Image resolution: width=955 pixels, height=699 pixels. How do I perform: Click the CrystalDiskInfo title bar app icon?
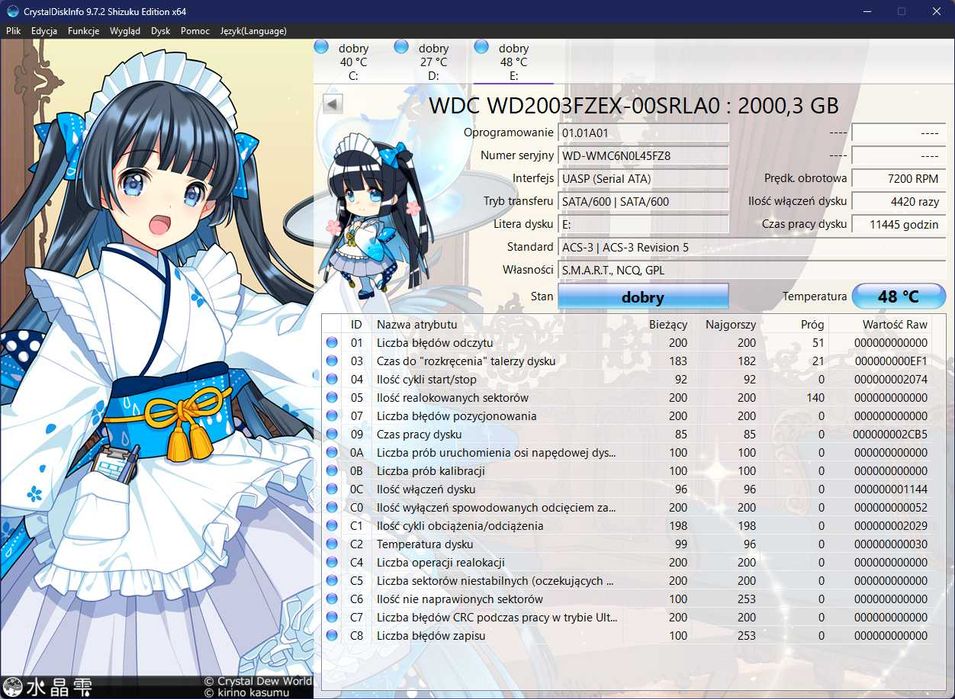12,11
